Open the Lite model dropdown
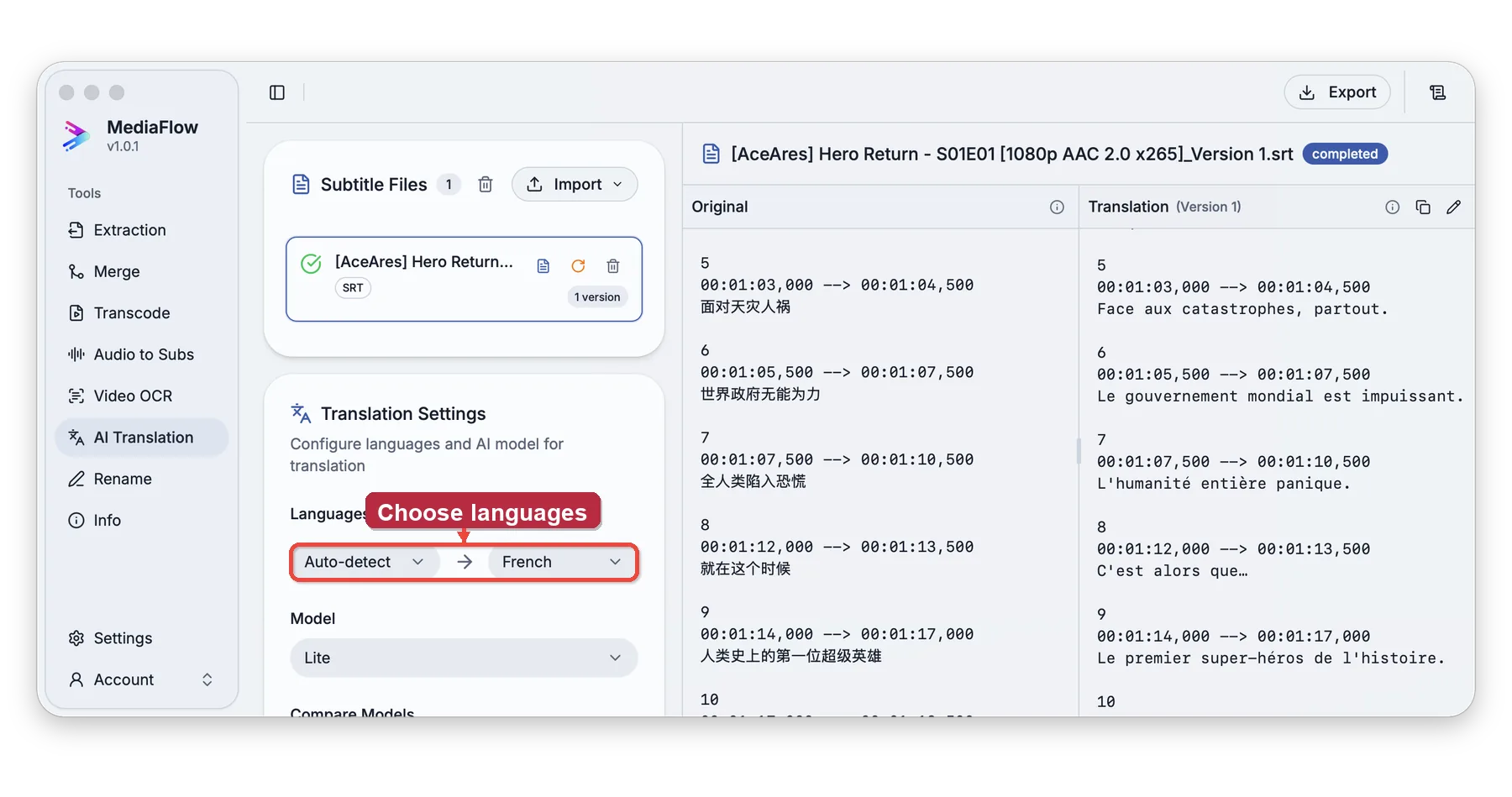1512x797 pixels. 464,658
